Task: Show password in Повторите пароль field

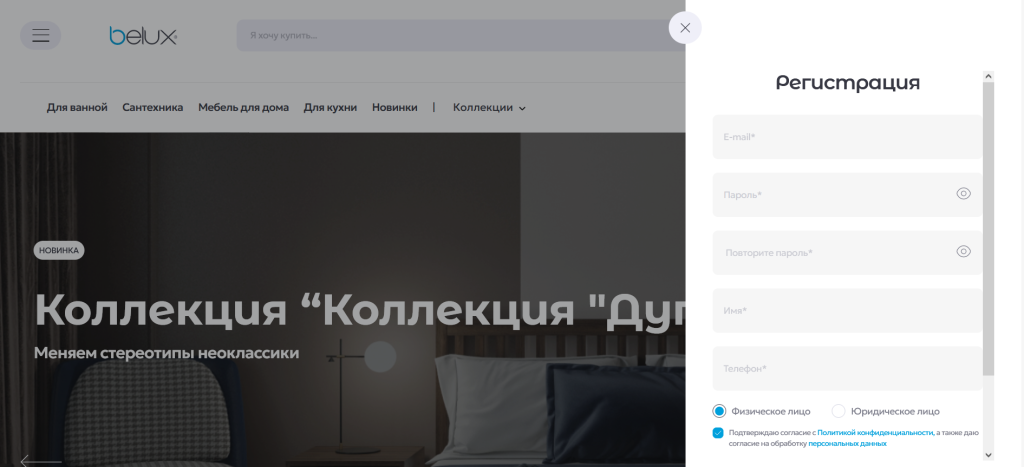Action: [963, 252]
